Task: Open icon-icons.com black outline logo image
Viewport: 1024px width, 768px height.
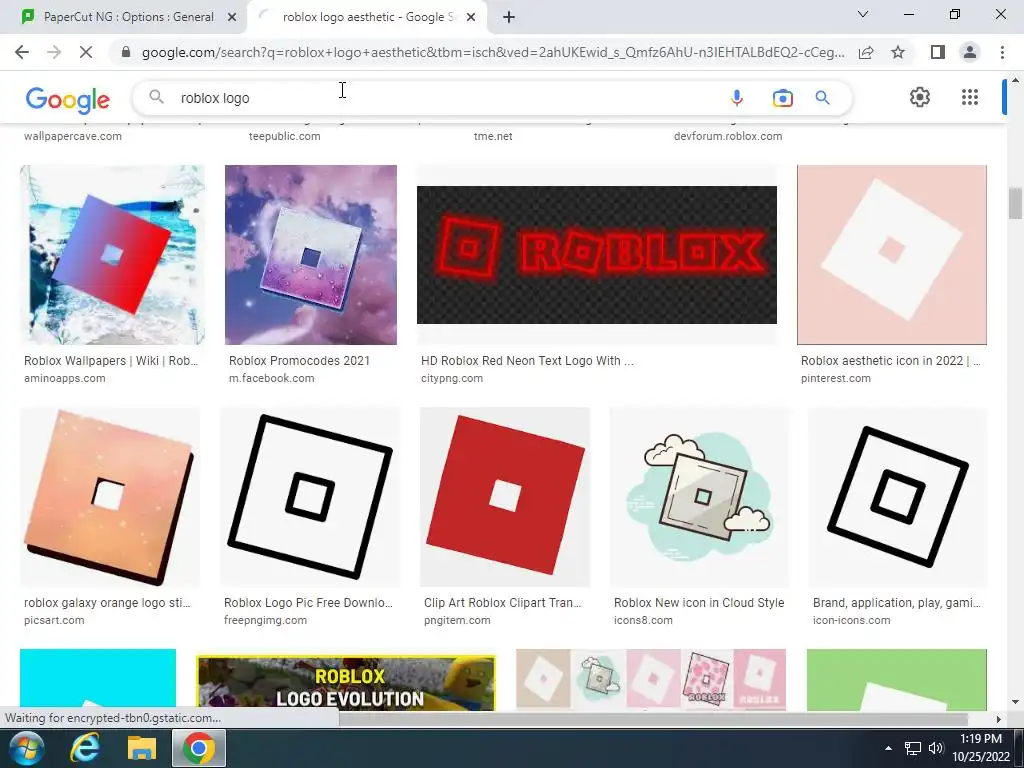Action: (x=898, y=497)
